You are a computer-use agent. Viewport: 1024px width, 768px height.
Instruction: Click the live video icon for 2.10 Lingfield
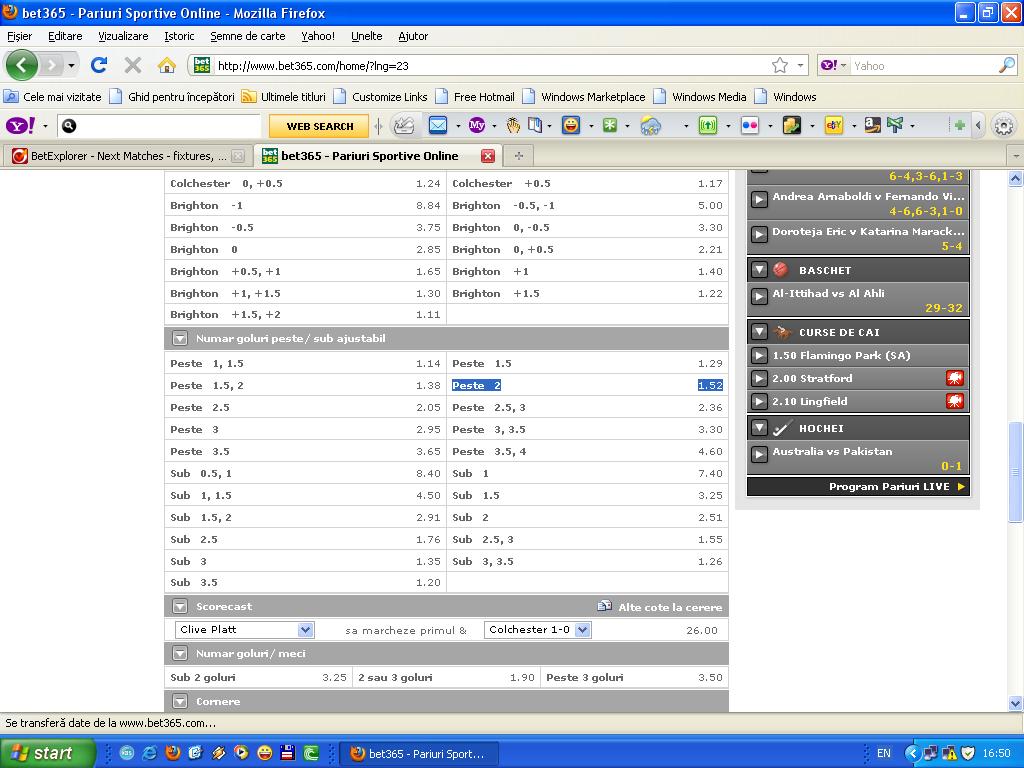[955, 401]
